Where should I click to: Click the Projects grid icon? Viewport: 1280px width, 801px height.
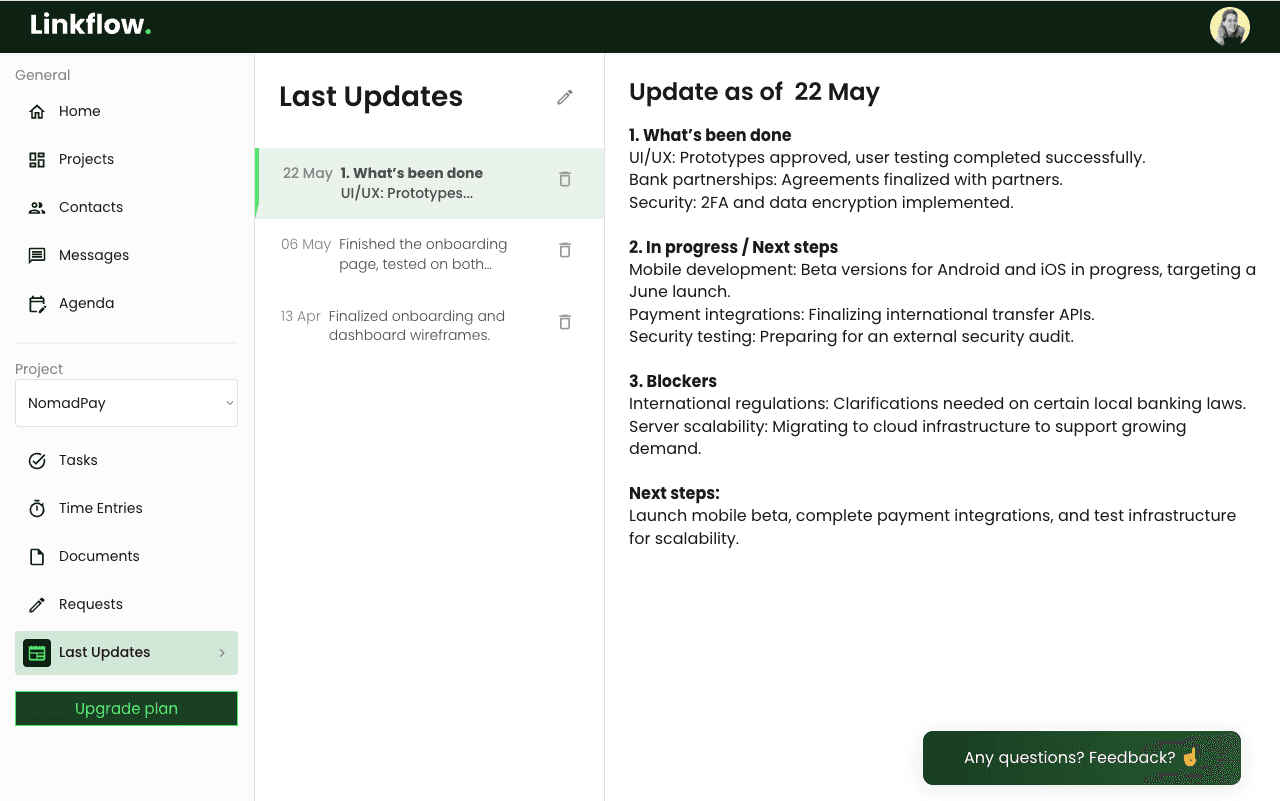point(37,159)
